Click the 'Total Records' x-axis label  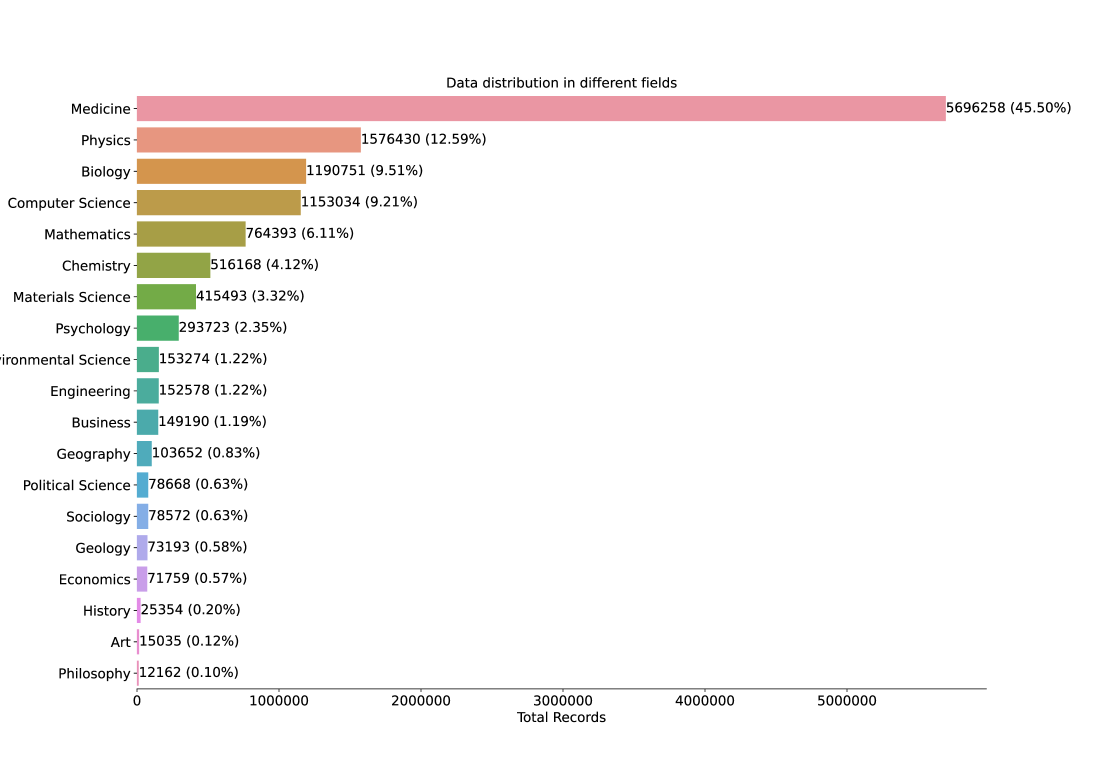pos(561,718)
